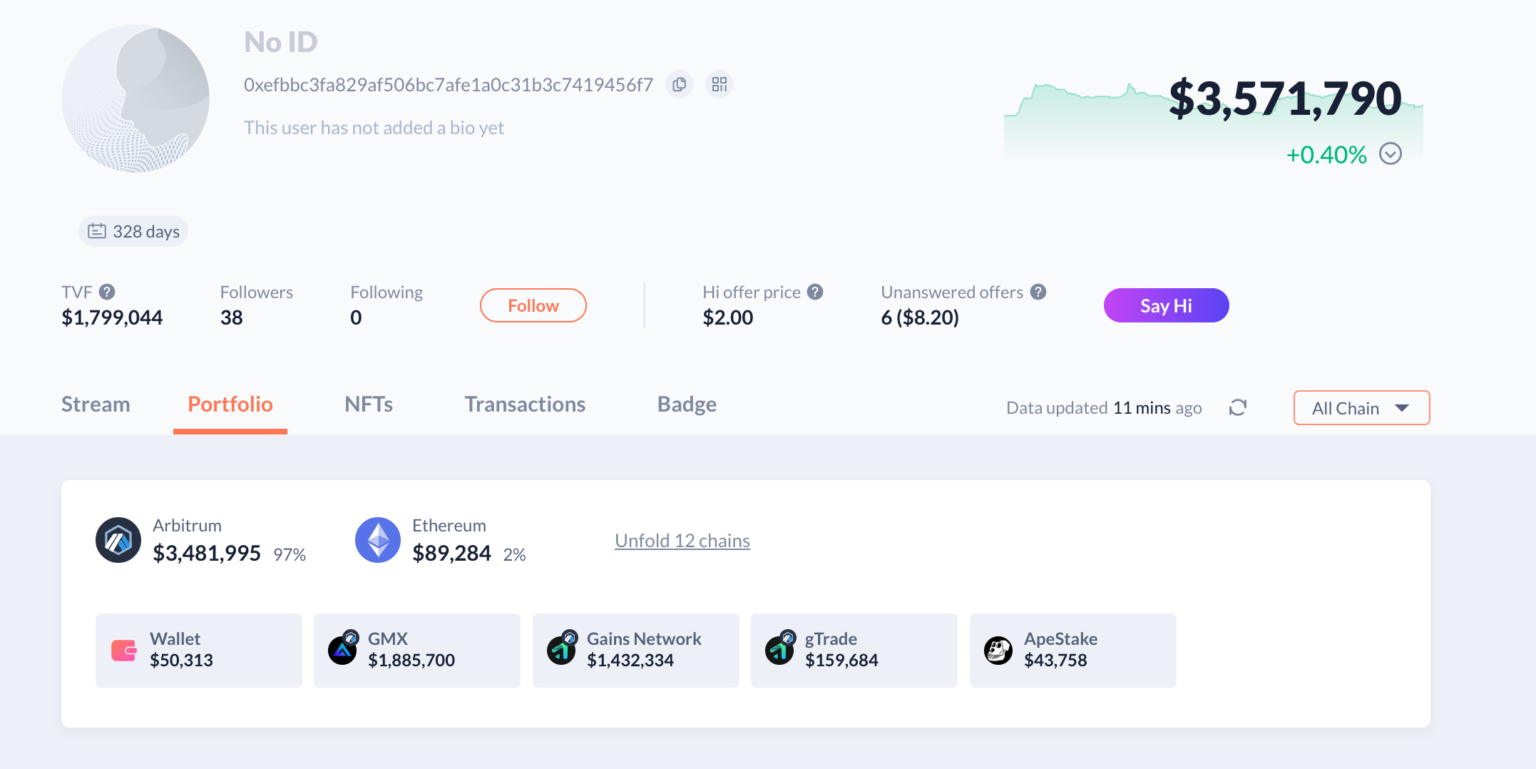Click the Unanswered offers help icon

(1038, 292)
